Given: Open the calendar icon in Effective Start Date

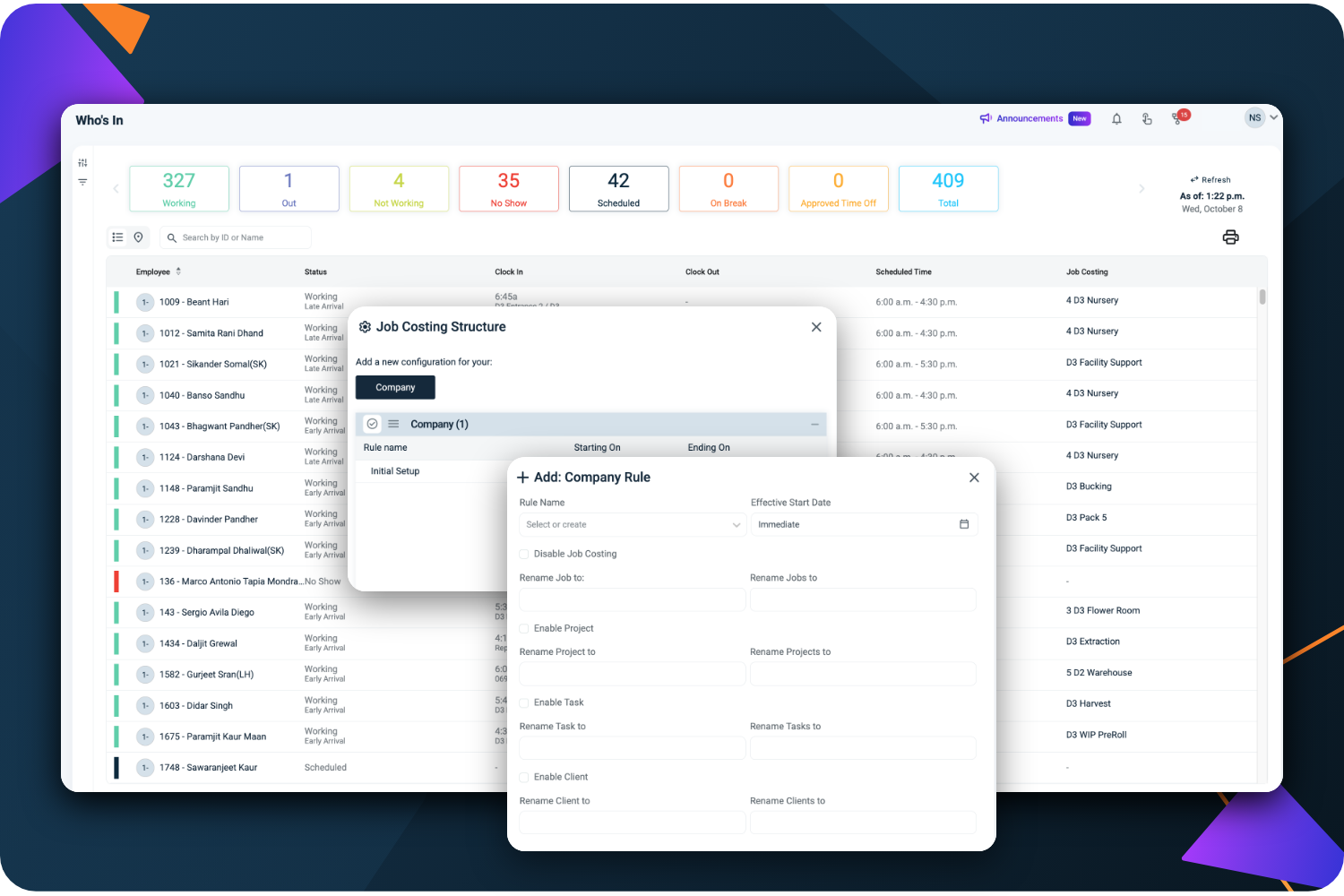Looking at the screenshot, I should click(964, 524).
